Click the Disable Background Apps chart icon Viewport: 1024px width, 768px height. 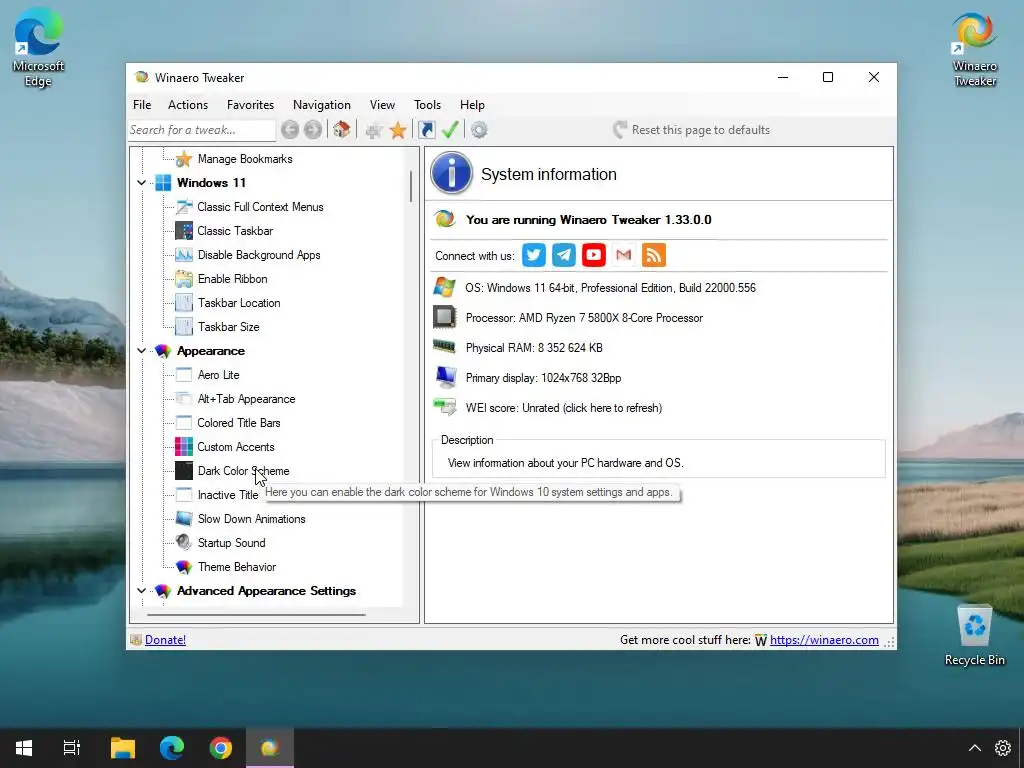click(184, 255)
